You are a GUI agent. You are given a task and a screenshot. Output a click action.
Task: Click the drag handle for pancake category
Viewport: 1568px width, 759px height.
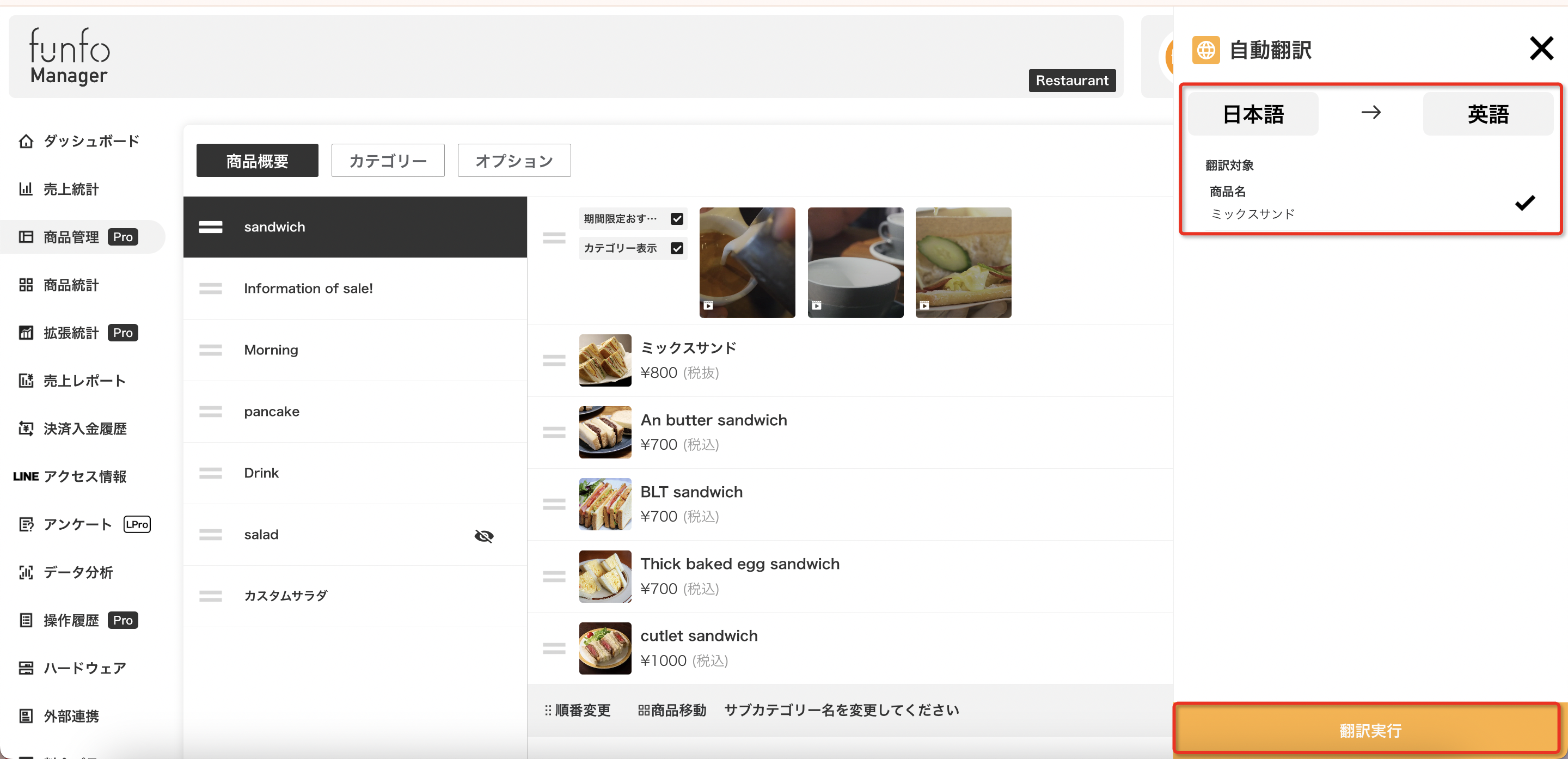point(211,412)
